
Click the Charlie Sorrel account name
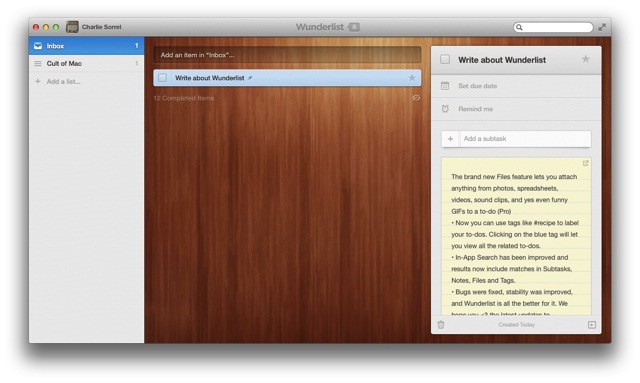point(101,27)
